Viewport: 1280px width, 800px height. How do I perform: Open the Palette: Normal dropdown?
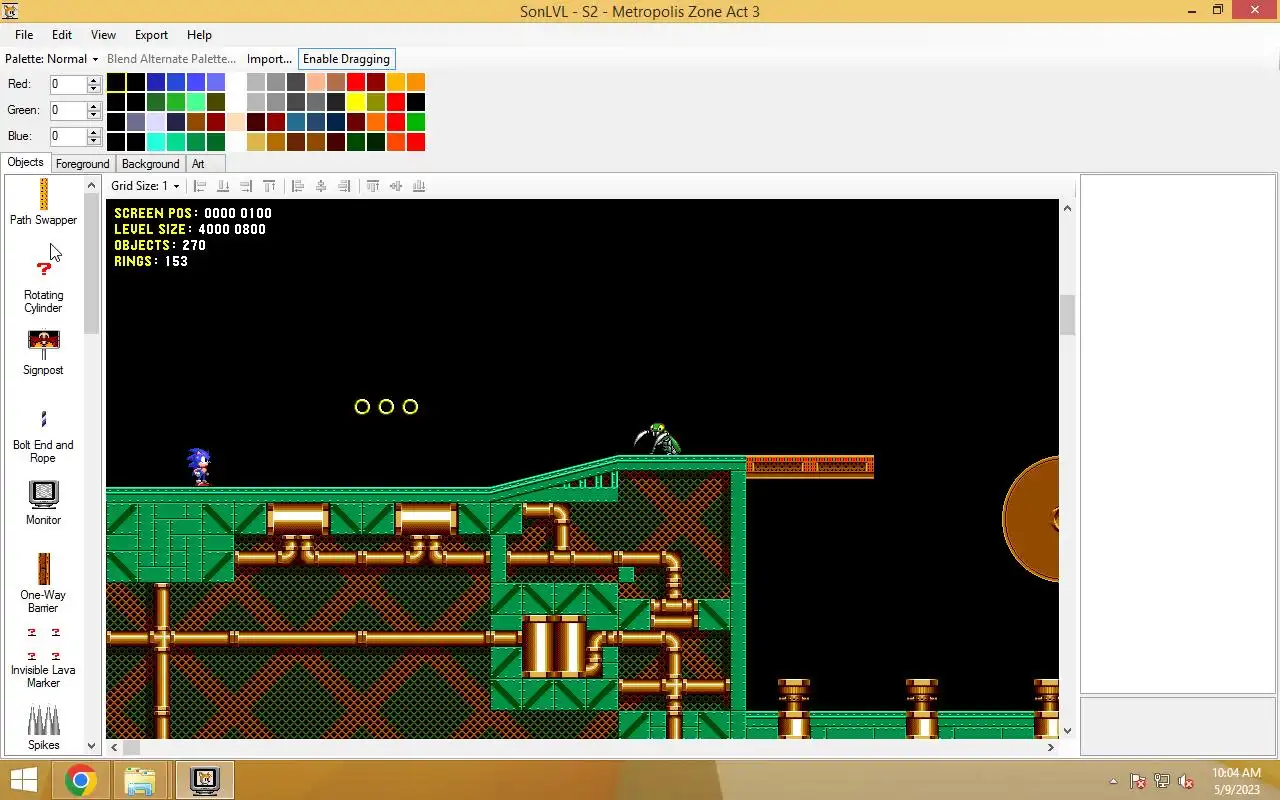[52, 59]
